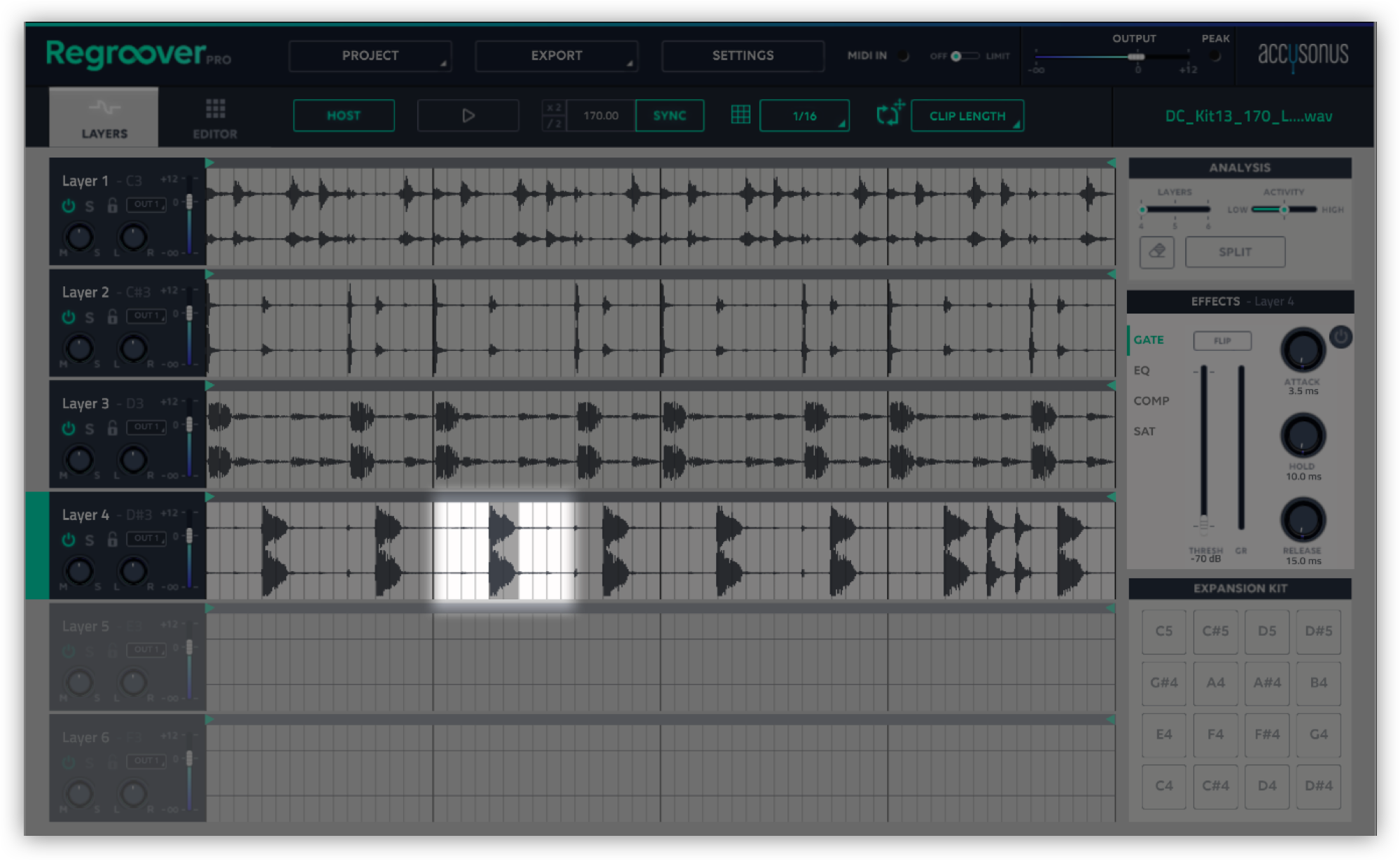Screen dimensions: 1400x861
Task: Click the FLIP button in Gate
Action: 1222,341
